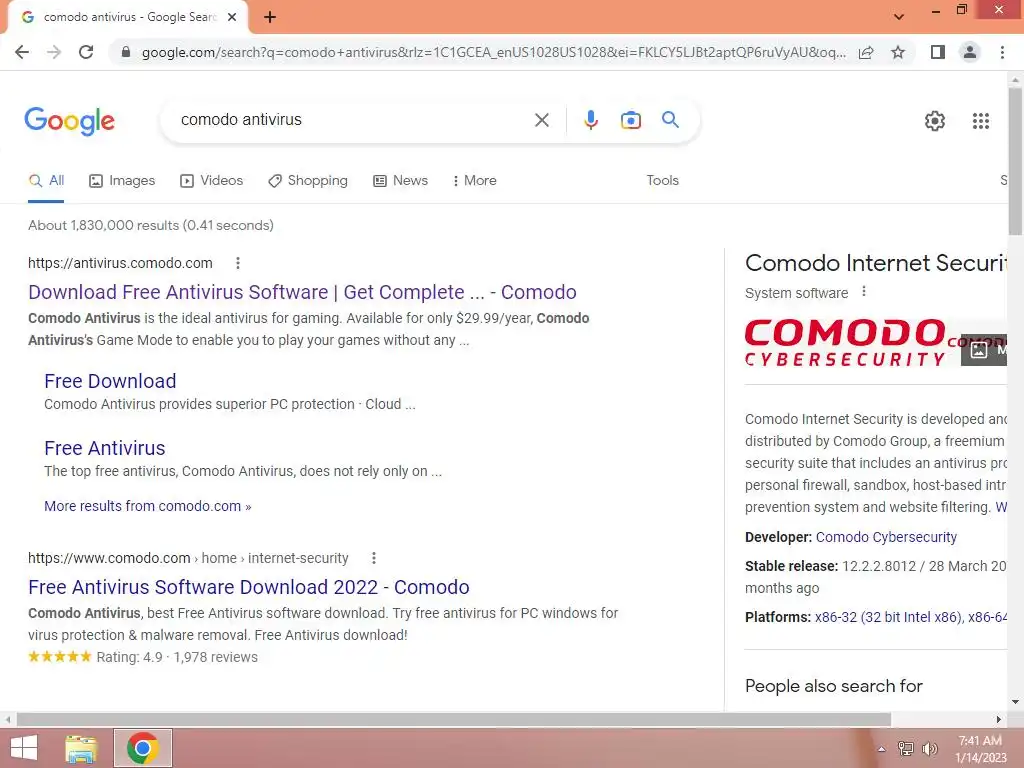Open the taskbar clock and date

coord(980,749)
